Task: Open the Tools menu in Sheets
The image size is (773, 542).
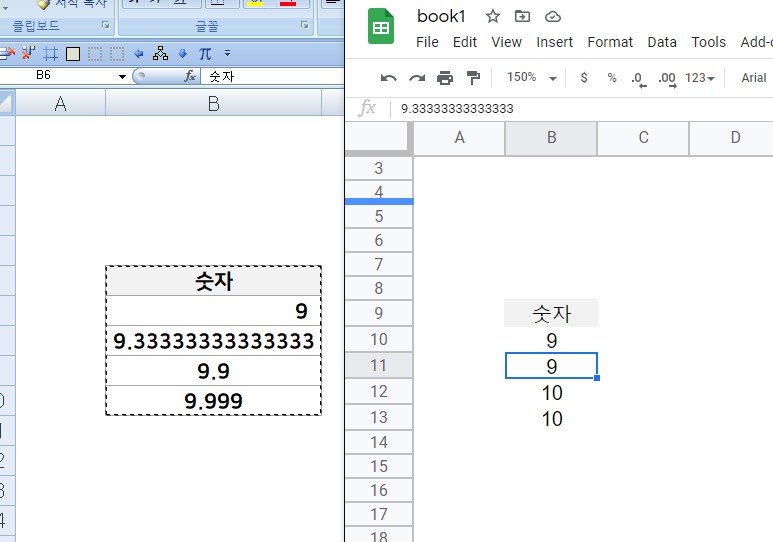Action: click(x=708, y=42)
